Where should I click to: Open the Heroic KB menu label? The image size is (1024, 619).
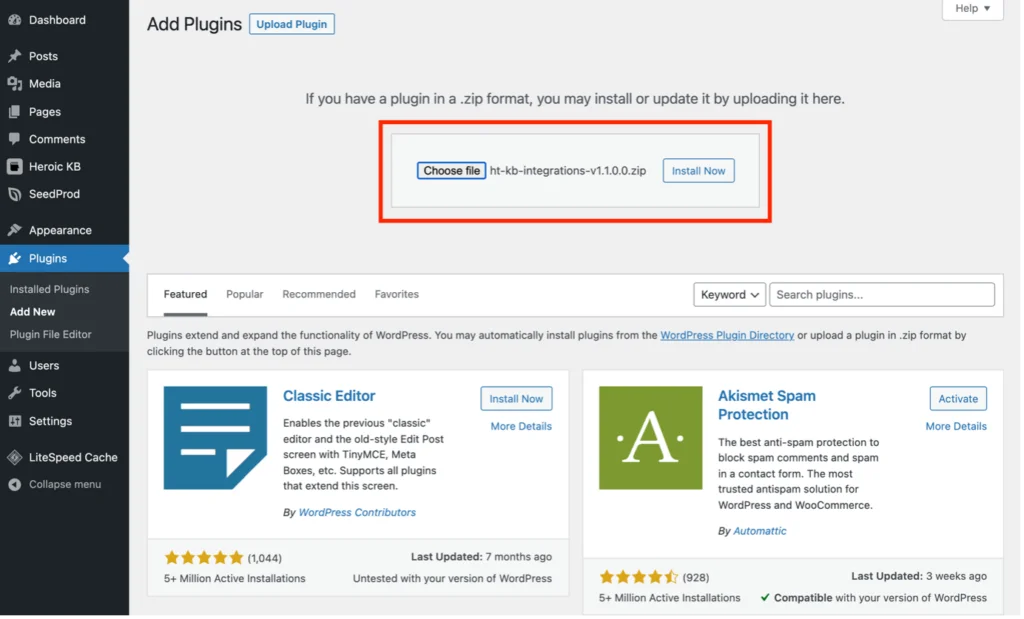55,167
